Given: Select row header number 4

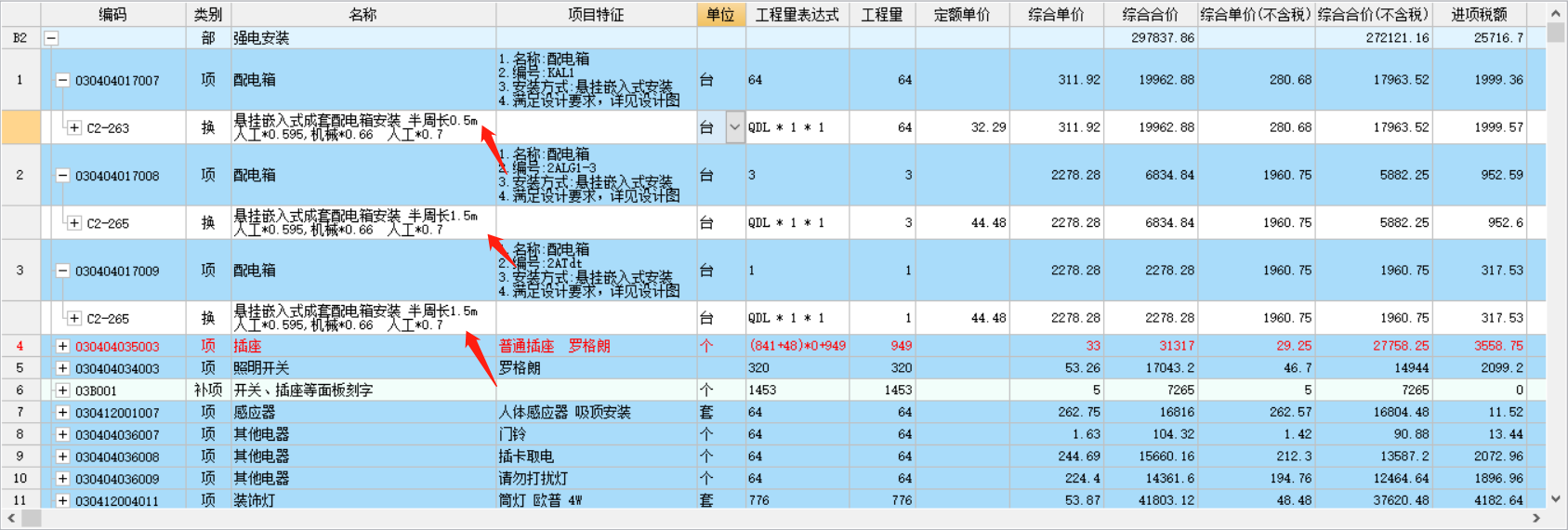Looking at the screenshot, I should [20, 346].
